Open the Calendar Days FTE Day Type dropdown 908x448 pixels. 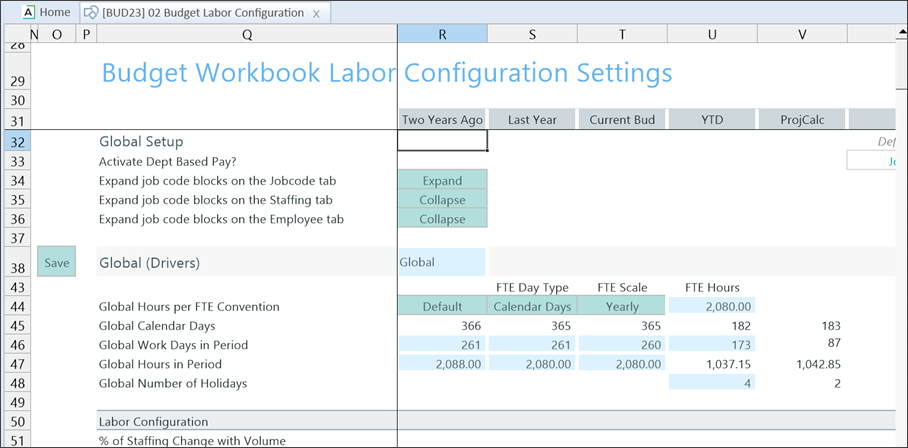click(532, 307)
